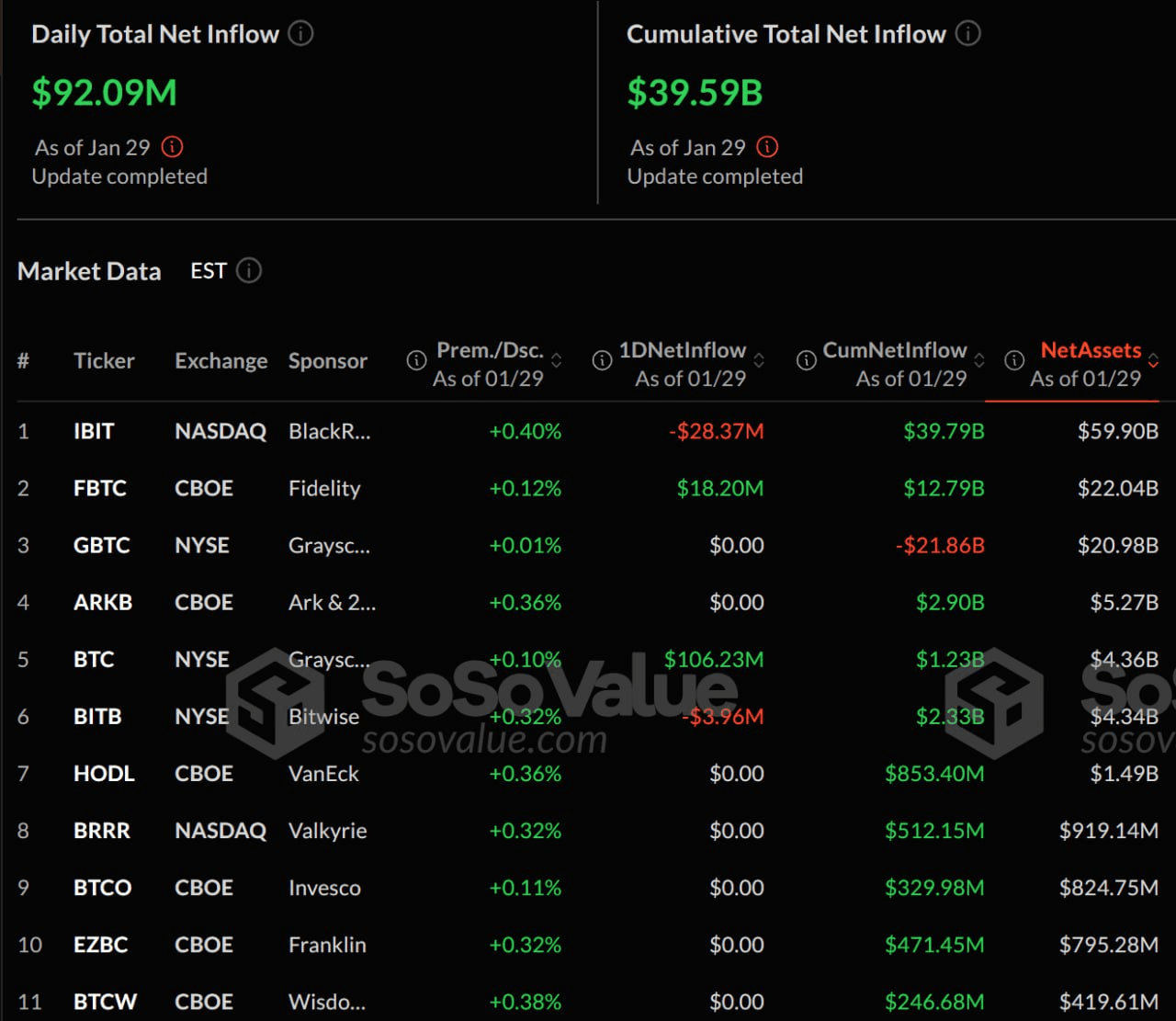Click FBTC's $18.20M daily inflow cell

pyautogui.click(x=720, y=488)
